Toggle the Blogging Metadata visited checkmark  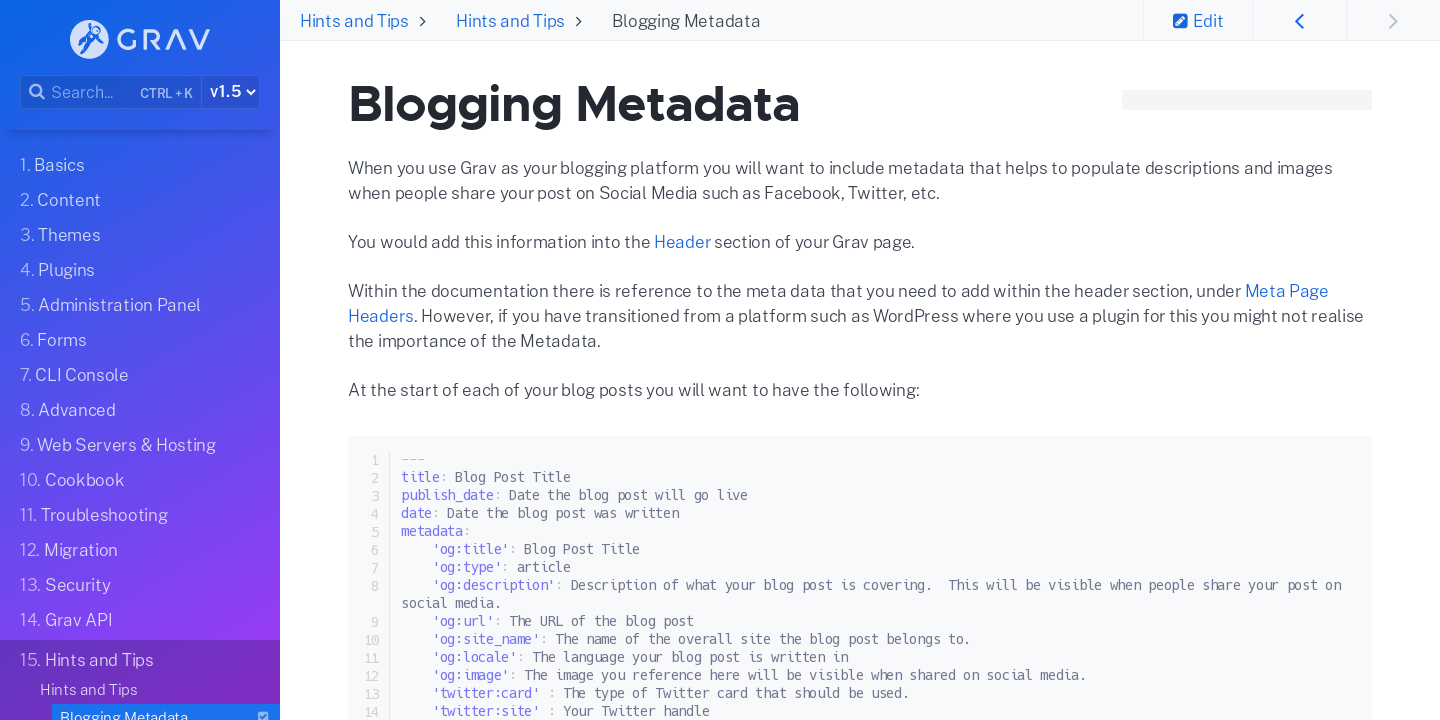263,716
